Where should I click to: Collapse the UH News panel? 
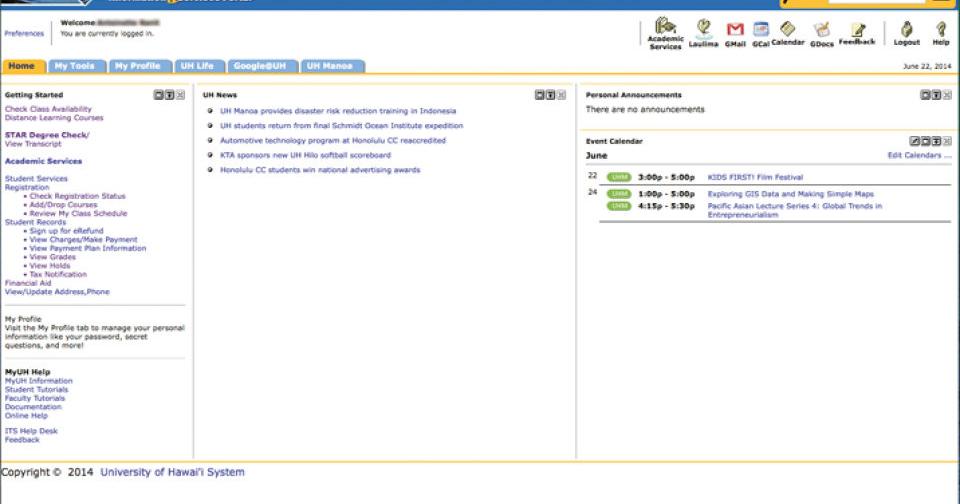pyautogui.click(x=539, y=95)
